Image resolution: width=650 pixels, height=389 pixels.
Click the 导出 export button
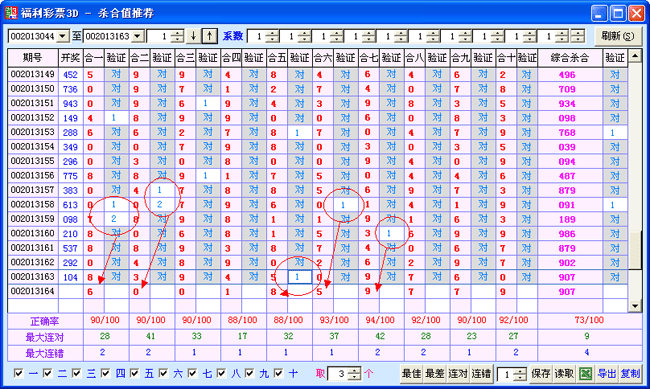[x=607, y=374]
